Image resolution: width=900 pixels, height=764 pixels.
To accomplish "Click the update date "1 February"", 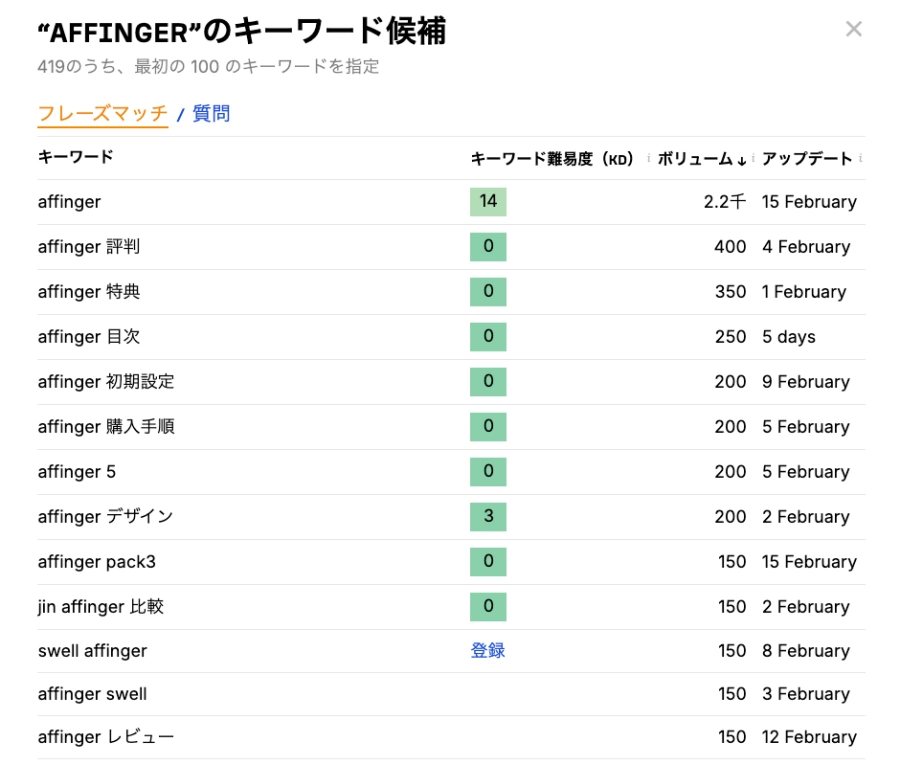I will coord(804,292).
